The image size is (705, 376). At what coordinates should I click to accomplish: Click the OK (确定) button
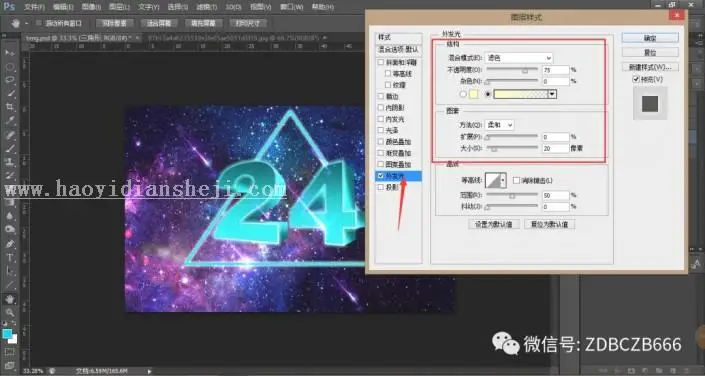650,38
